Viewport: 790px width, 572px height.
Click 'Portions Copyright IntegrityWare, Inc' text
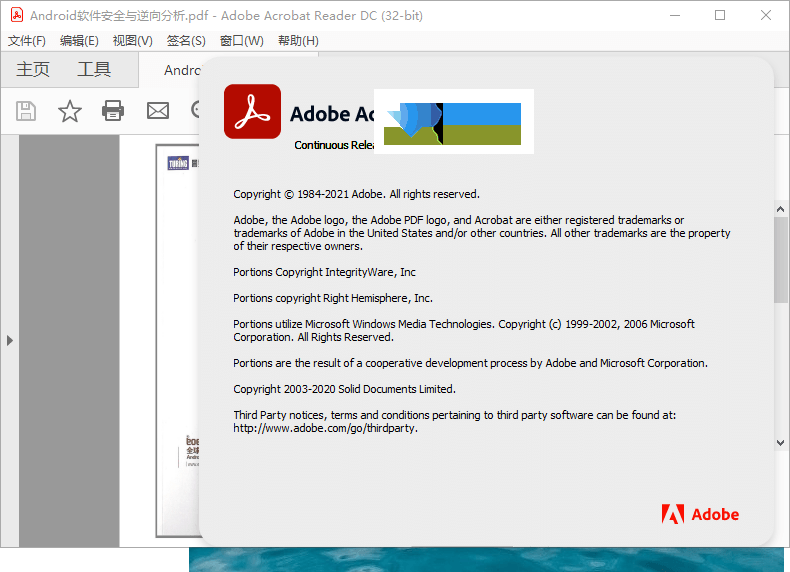click(x=324, y=272)
